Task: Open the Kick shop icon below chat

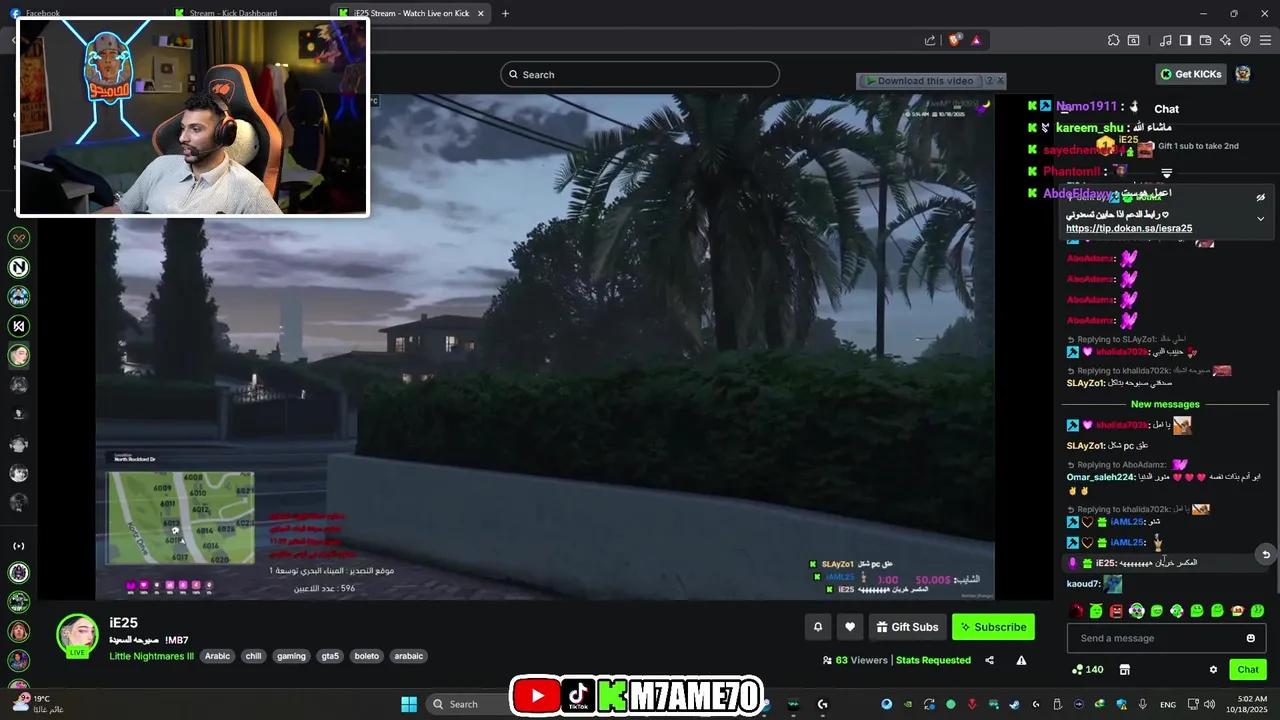Action: pos(1124,670)
